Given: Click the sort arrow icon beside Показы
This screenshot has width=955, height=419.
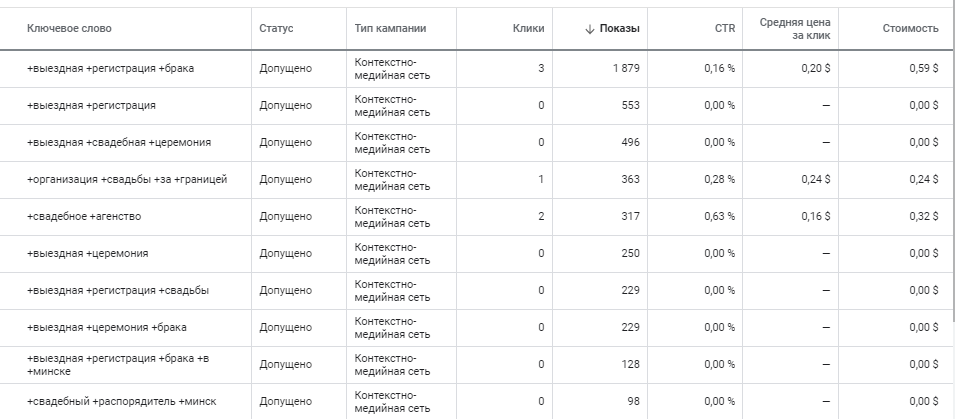Looking at the screenshot, I should [x=589, y=29].
